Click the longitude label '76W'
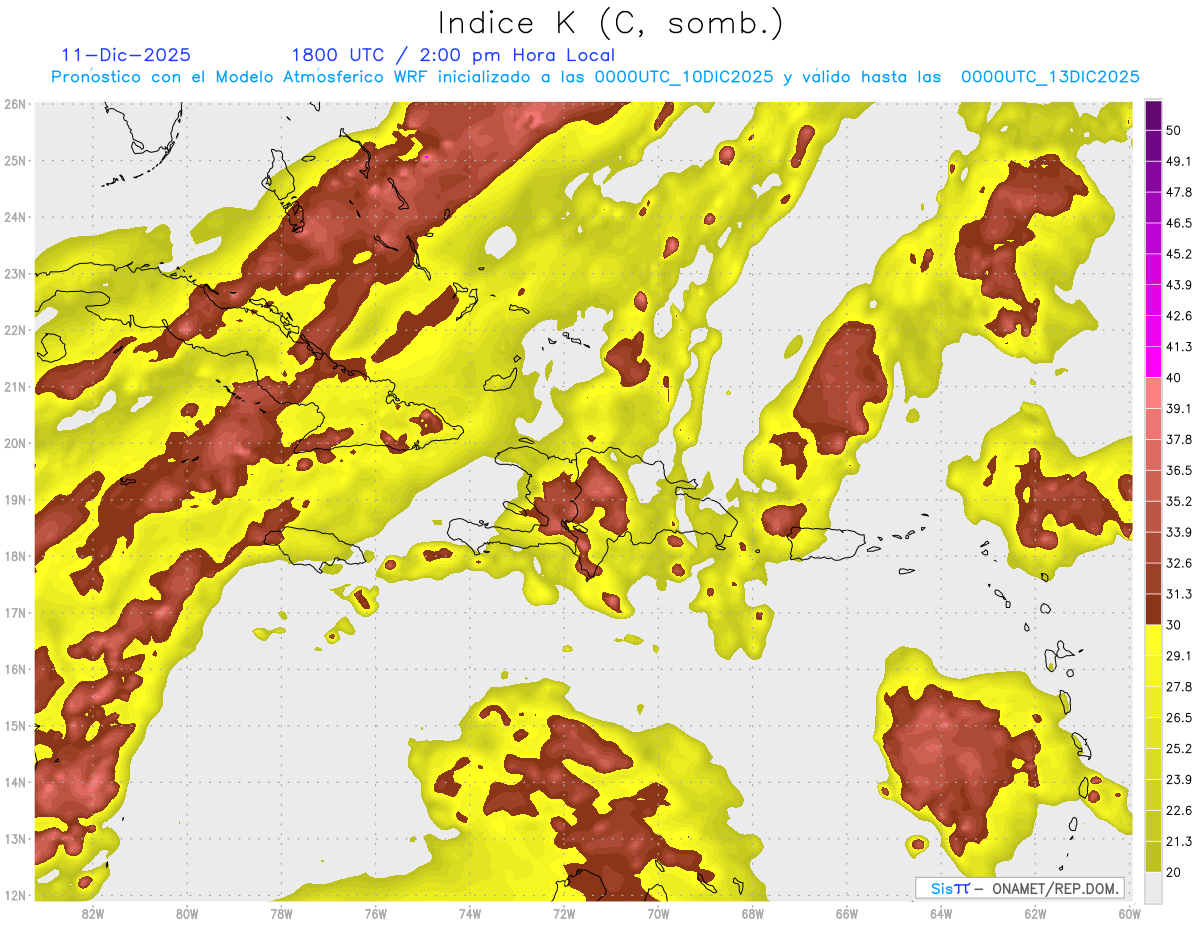 pos(375,914)
